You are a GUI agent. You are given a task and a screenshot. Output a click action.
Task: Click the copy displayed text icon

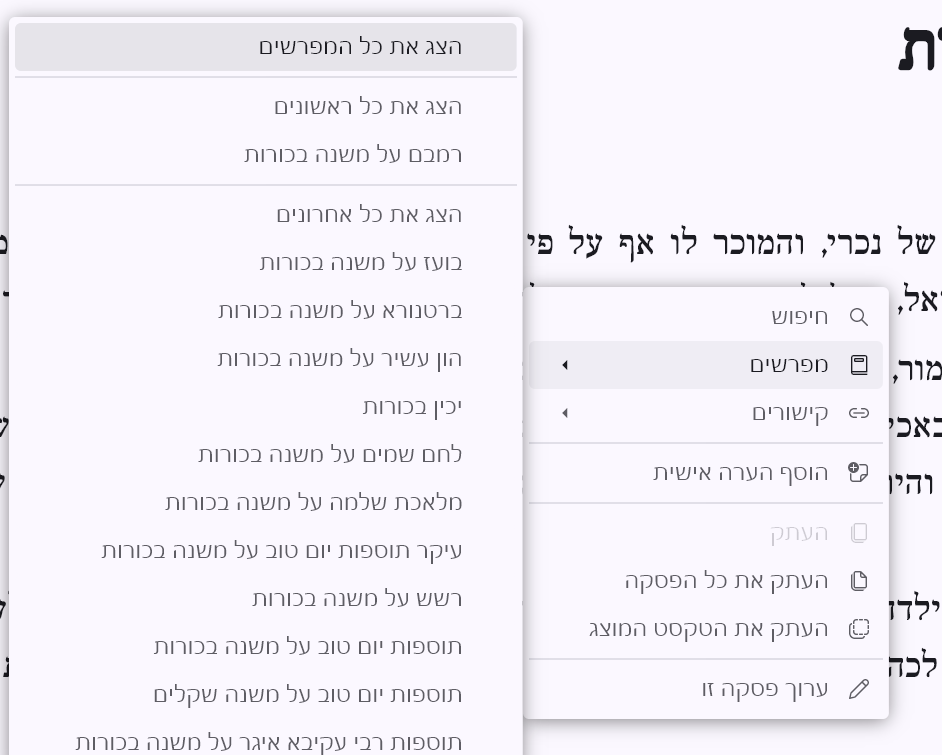[858, 629]
